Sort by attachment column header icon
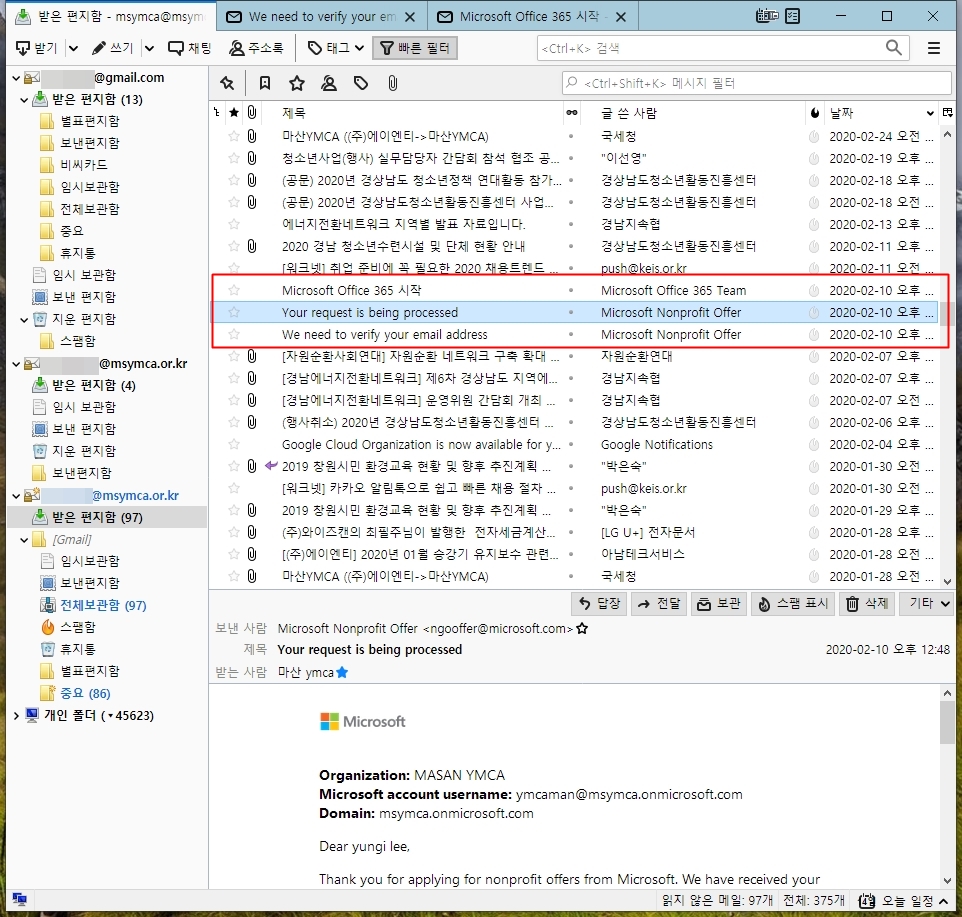The height and width of the screenshot is (917, 962). click(x=252, y=112)
